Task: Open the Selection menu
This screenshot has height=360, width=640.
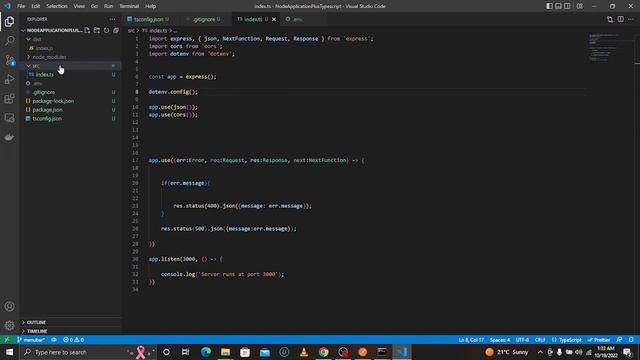Action: [57, 6]
